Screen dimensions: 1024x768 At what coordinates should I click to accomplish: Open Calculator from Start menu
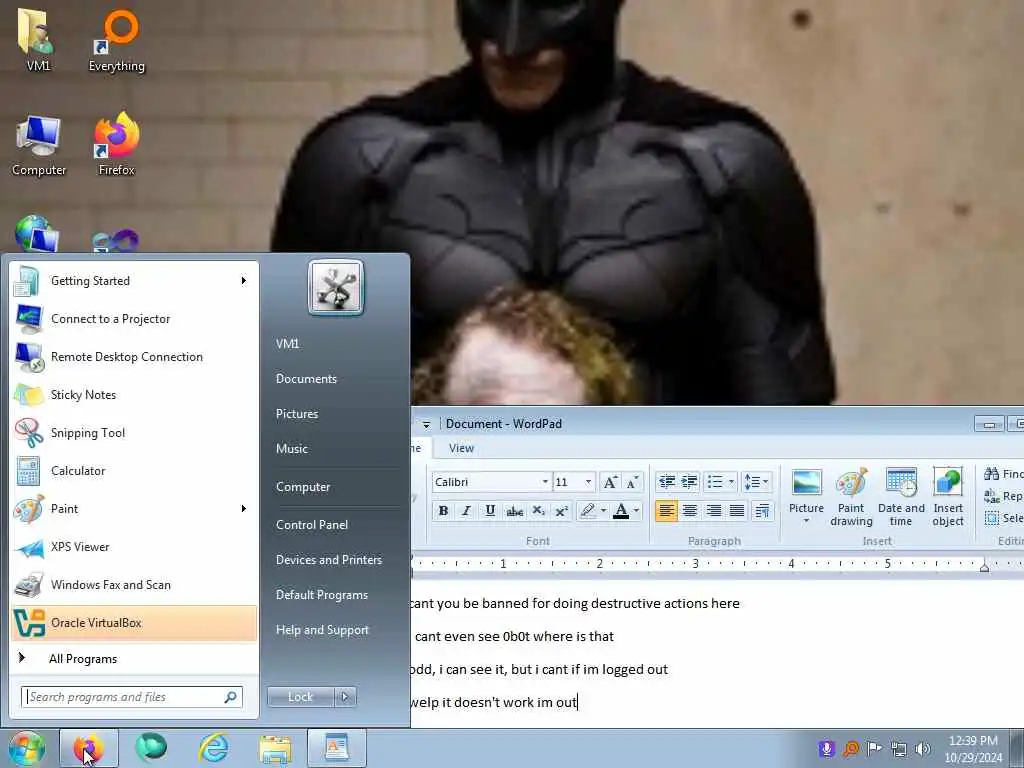coord(134,470)
